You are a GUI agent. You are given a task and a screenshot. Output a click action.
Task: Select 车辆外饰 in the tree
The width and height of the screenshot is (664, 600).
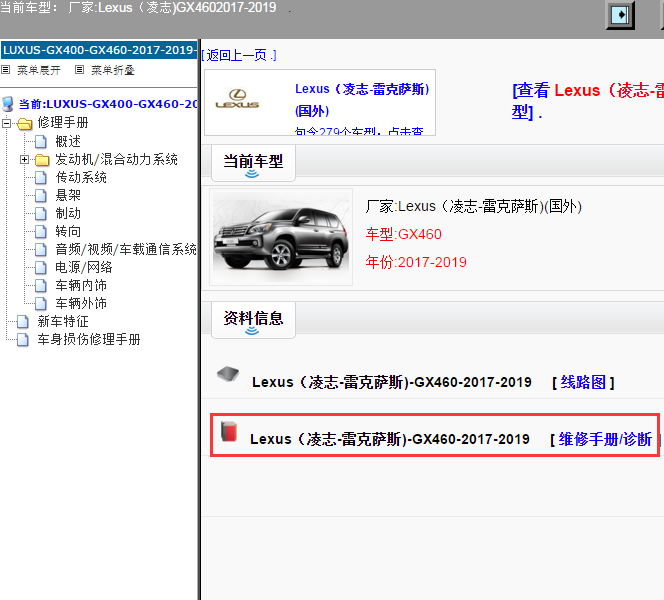81,304
